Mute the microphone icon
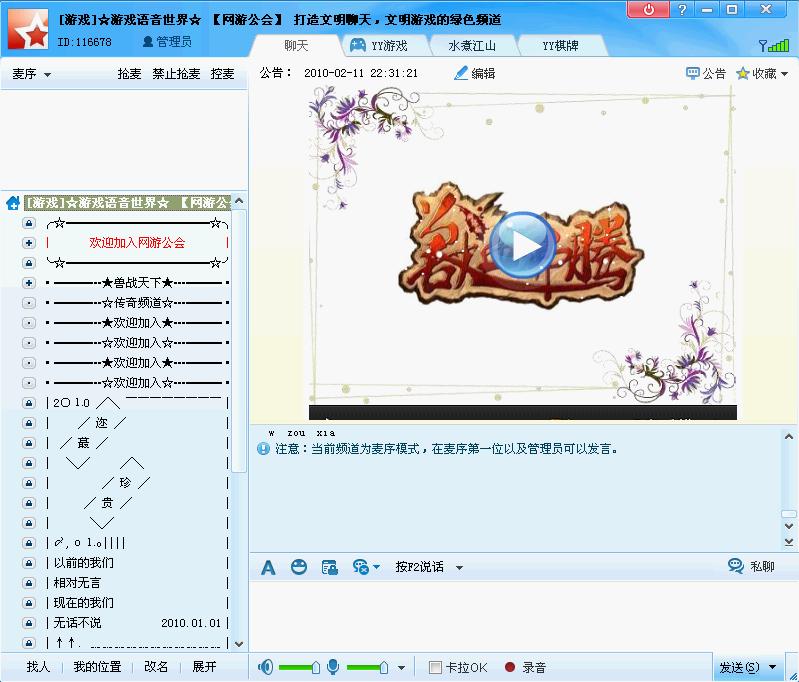This screenshot has height=682, width=799. [x=333, y=667]
